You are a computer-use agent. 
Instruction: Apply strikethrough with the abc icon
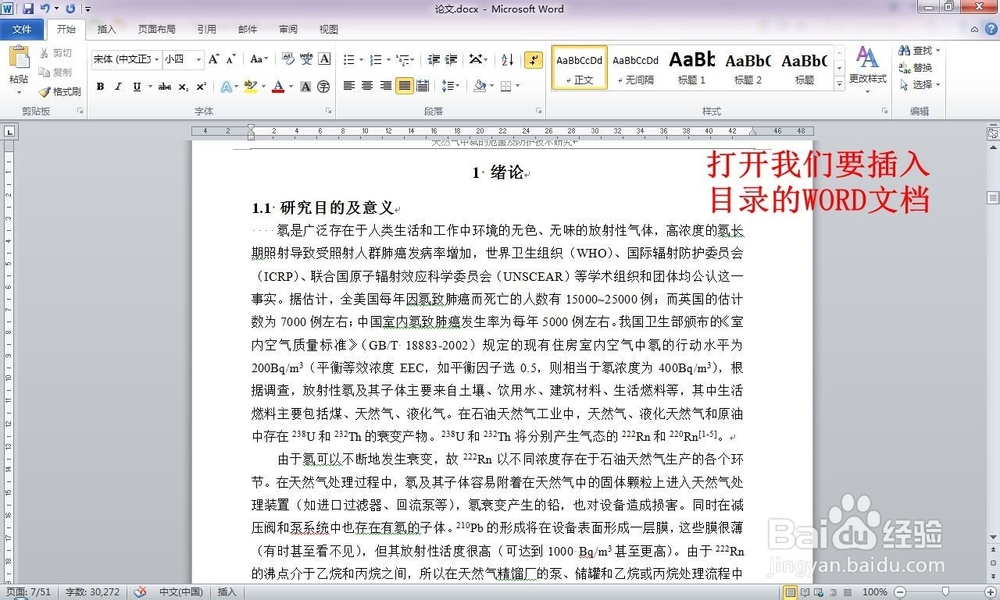click(x=165, y=86)
